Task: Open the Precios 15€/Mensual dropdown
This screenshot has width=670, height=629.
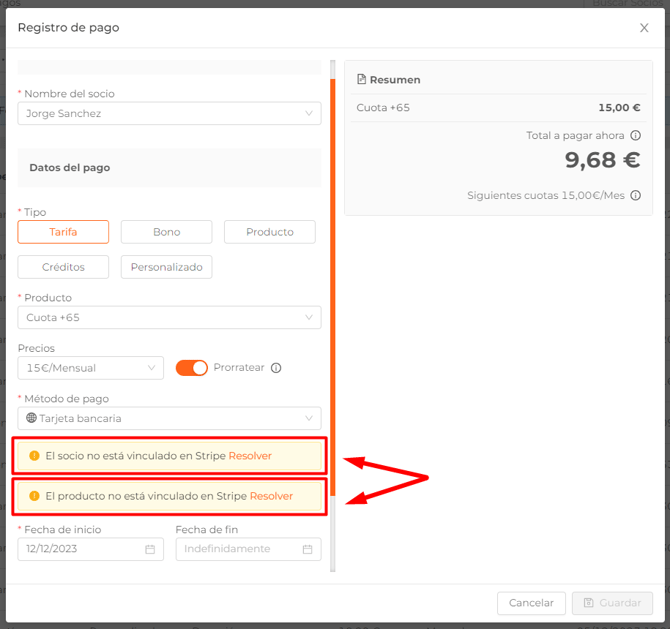Action: click(90, 368)
